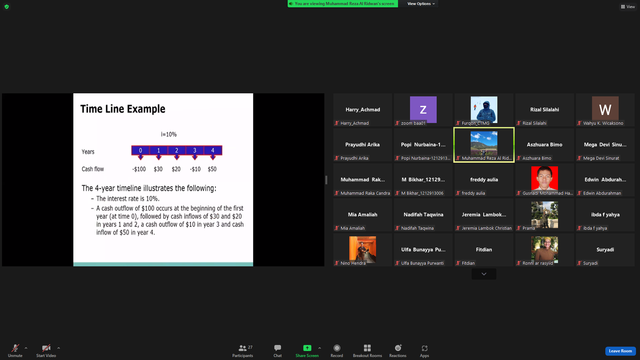Select Fitdian's video tile

(484, 250)
